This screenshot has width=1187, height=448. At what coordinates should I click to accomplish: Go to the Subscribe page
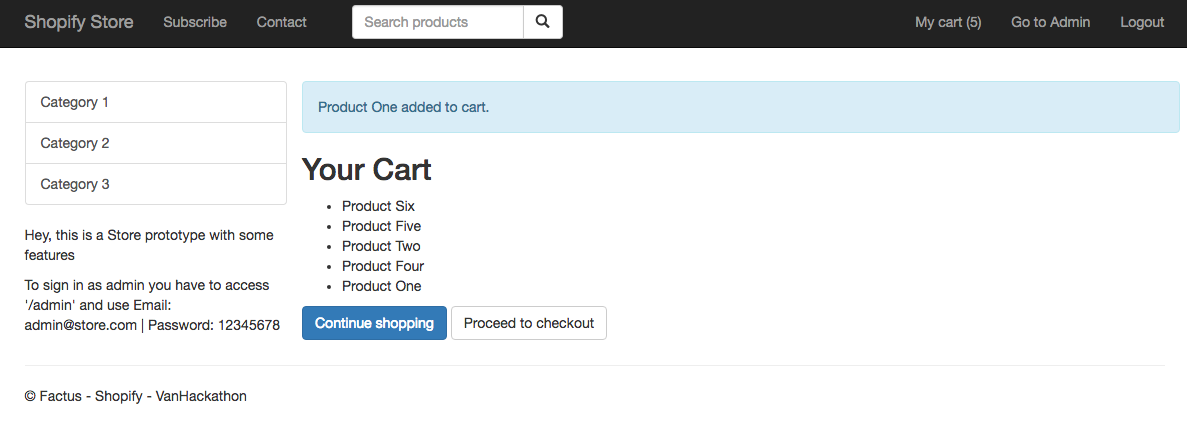(195, 22)
